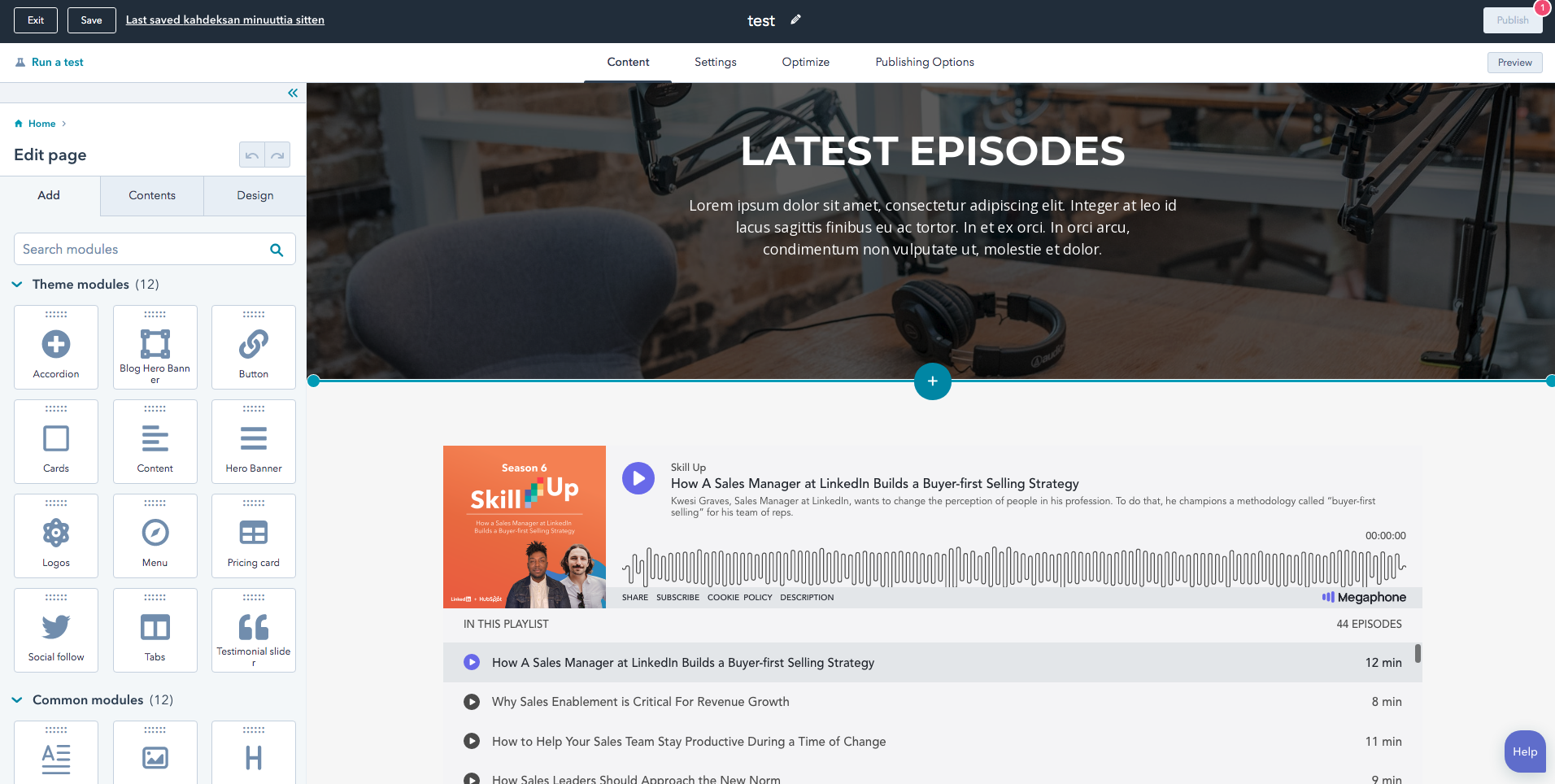Click Run a test link
Screen dimensions: 1555x784
coord(50,63)
